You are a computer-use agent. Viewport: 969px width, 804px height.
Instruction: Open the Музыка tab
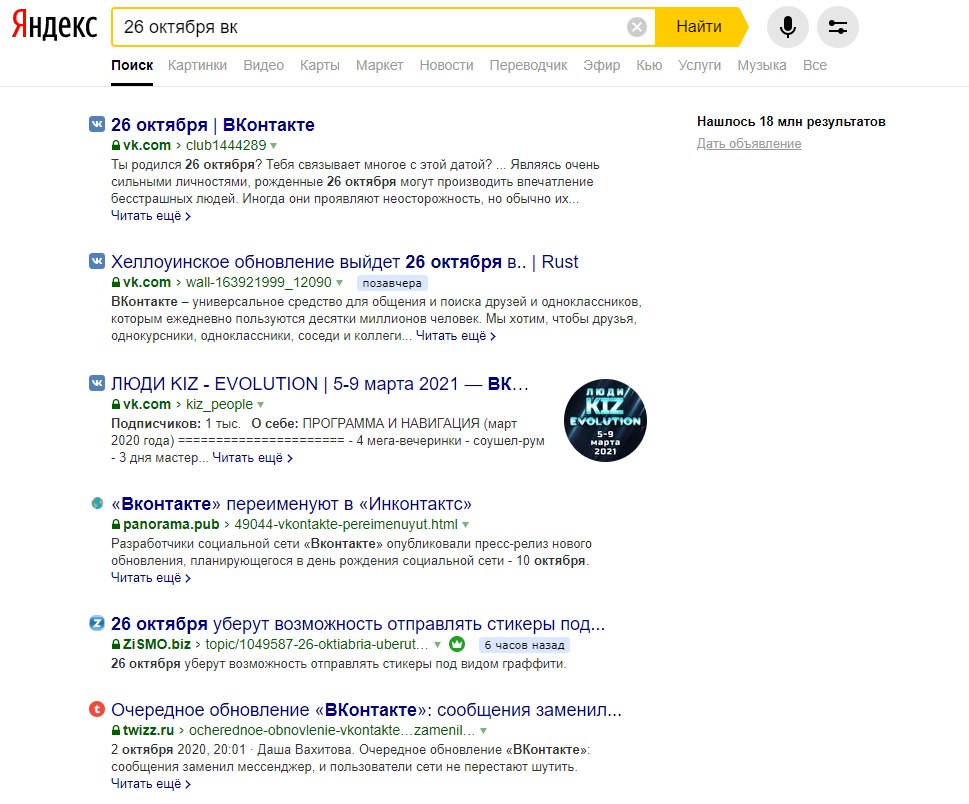tap(762, 66)
